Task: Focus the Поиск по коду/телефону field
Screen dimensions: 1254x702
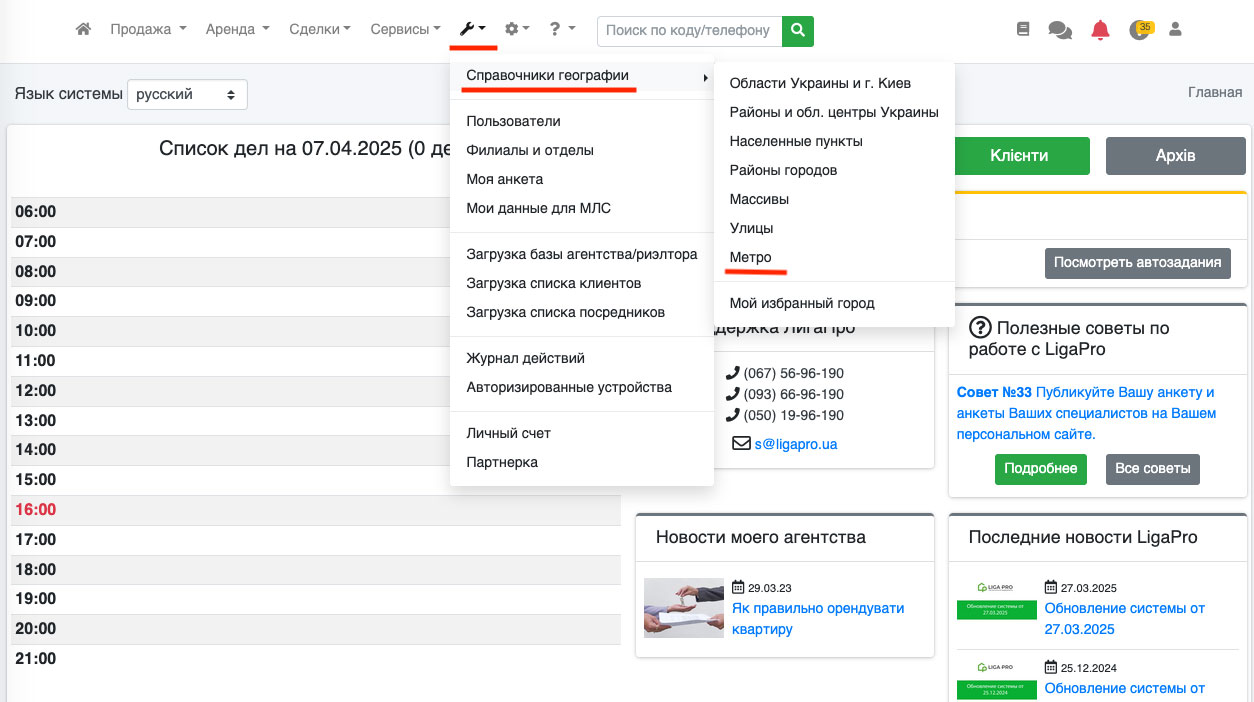Action: pyautogui.click(x=689, y=30)
